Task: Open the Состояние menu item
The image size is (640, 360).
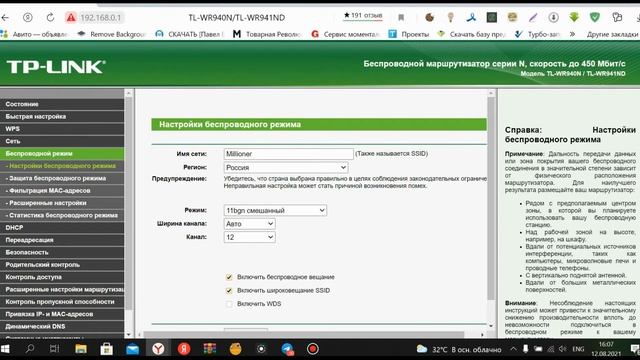Action: (62, 104)
